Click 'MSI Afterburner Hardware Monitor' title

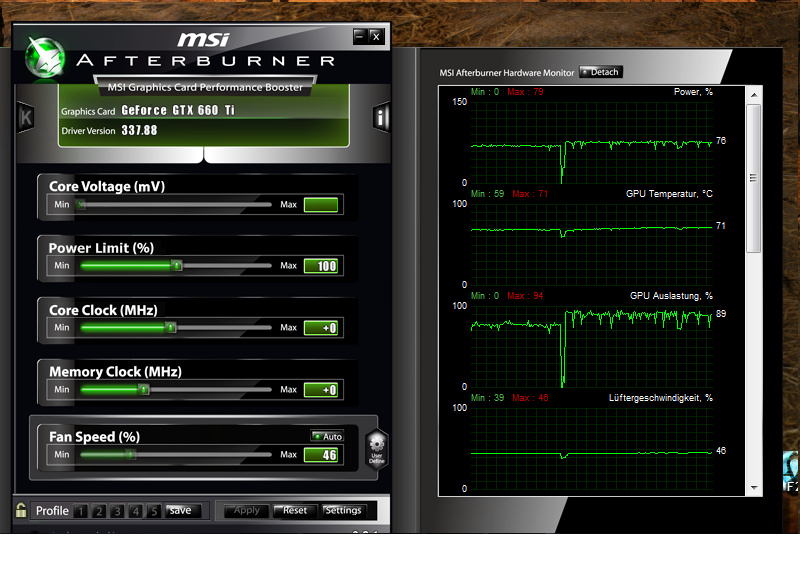click(x=507, y=73)
